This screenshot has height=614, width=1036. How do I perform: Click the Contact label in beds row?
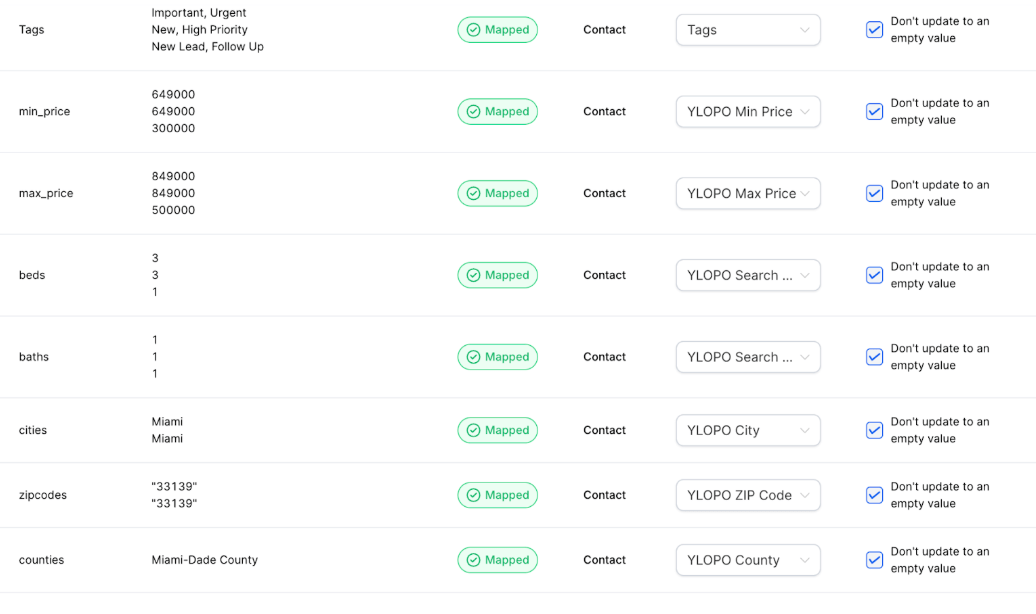coord(604,275)
